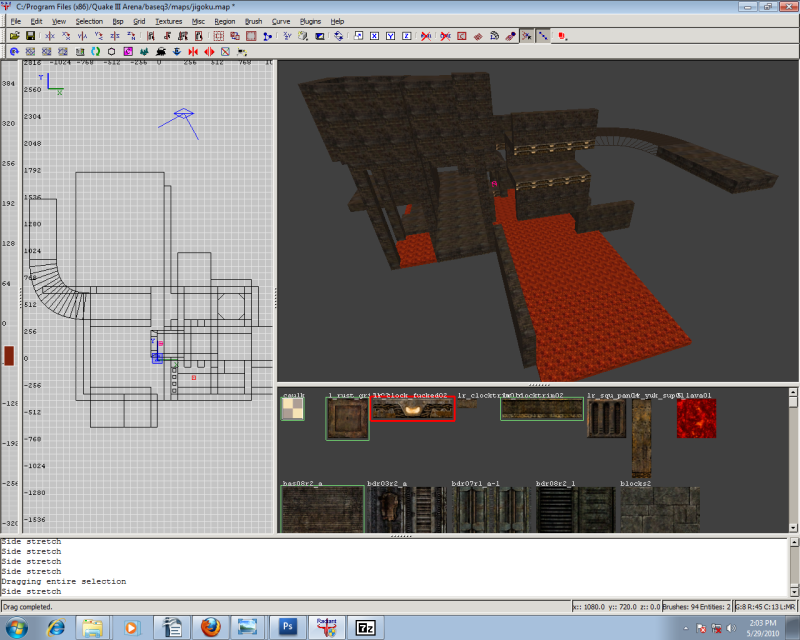Click the hexagon outline plugin icon
The image size is (800, 640).
coord(112,52)
